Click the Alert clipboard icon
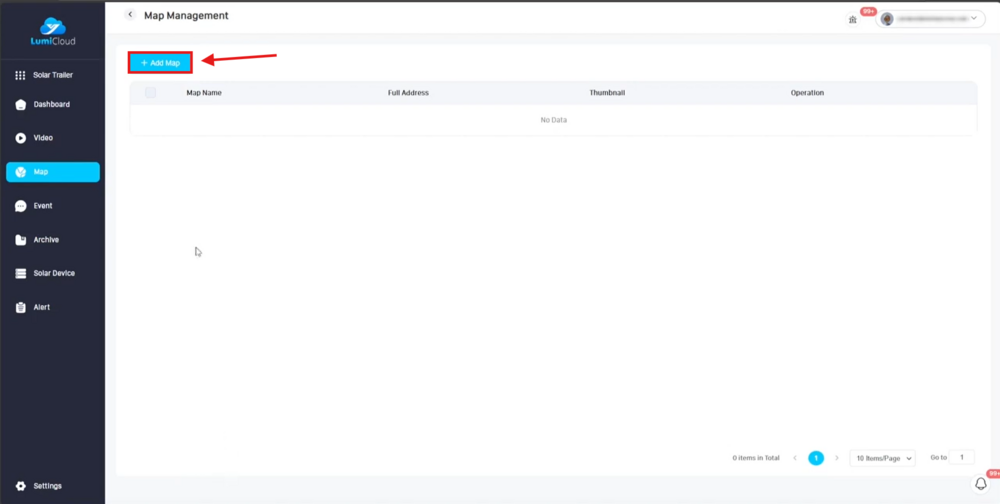This screenshot has width=1000, height=504. [x=20, y=307]
